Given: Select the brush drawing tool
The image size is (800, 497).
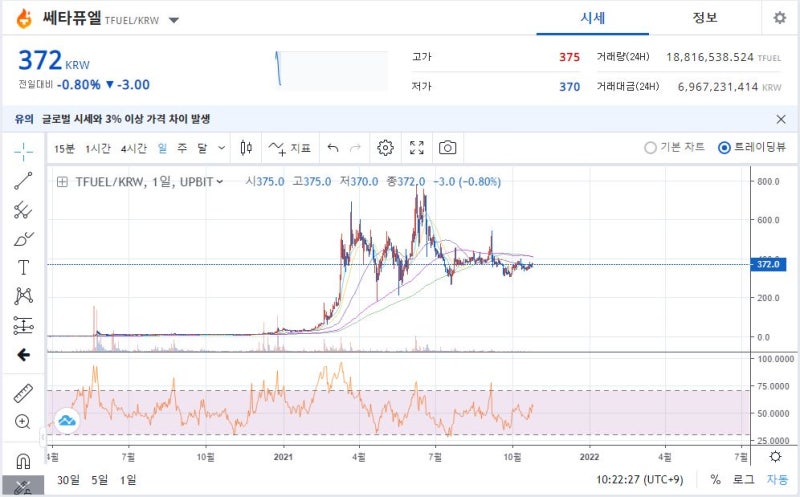Looking at the screenshot, I should tap(23, 239).
